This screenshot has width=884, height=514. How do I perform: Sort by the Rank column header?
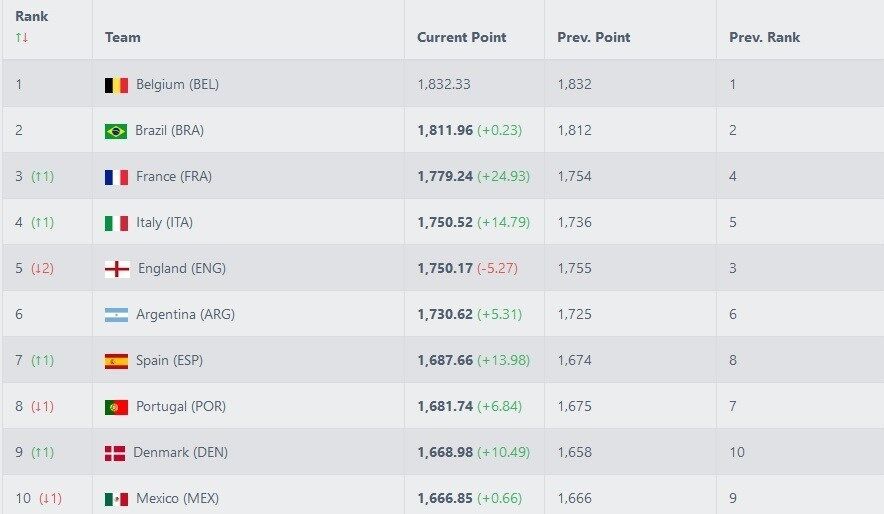[x=32, y=17]
